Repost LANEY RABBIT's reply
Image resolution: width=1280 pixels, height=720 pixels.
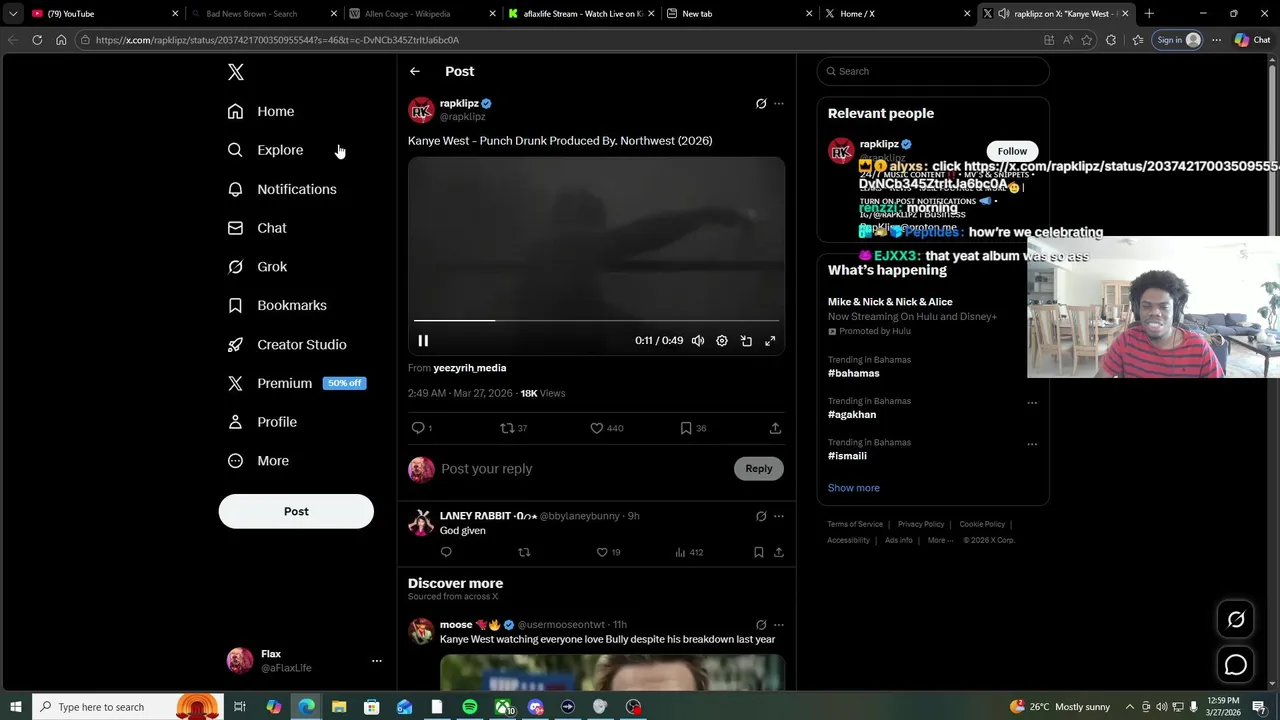click(524, 552)
